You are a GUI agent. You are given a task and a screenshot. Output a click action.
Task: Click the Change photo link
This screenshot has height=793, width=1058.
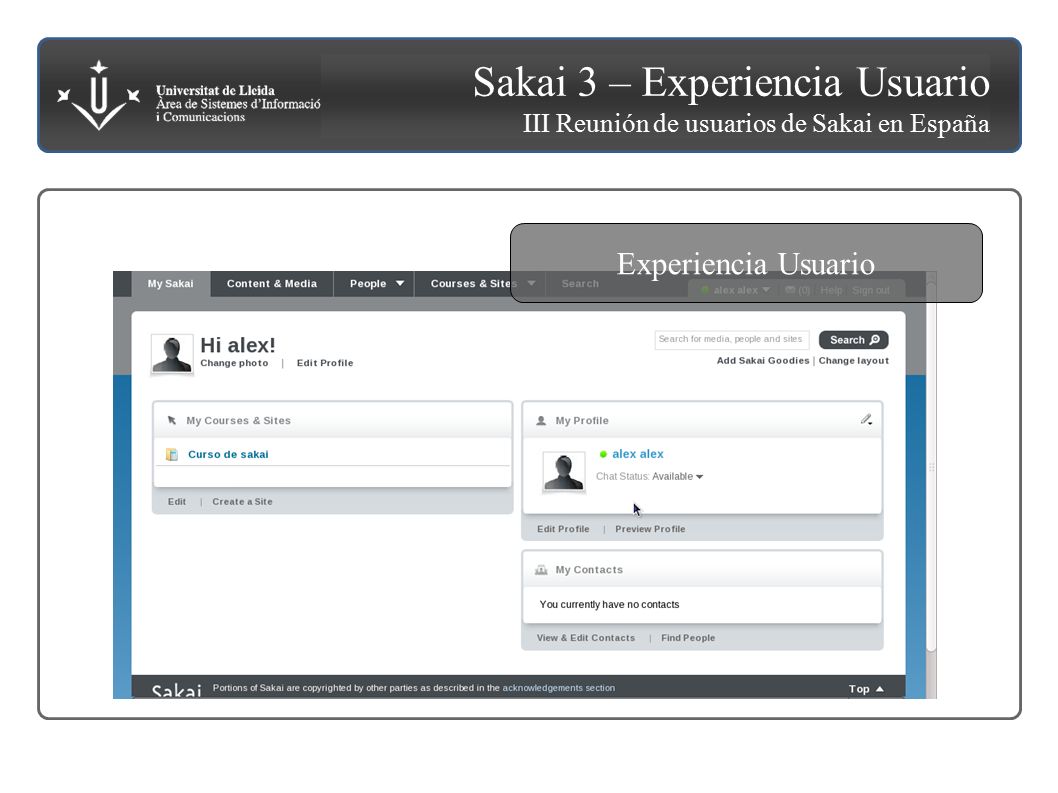[x=234, y=363]
